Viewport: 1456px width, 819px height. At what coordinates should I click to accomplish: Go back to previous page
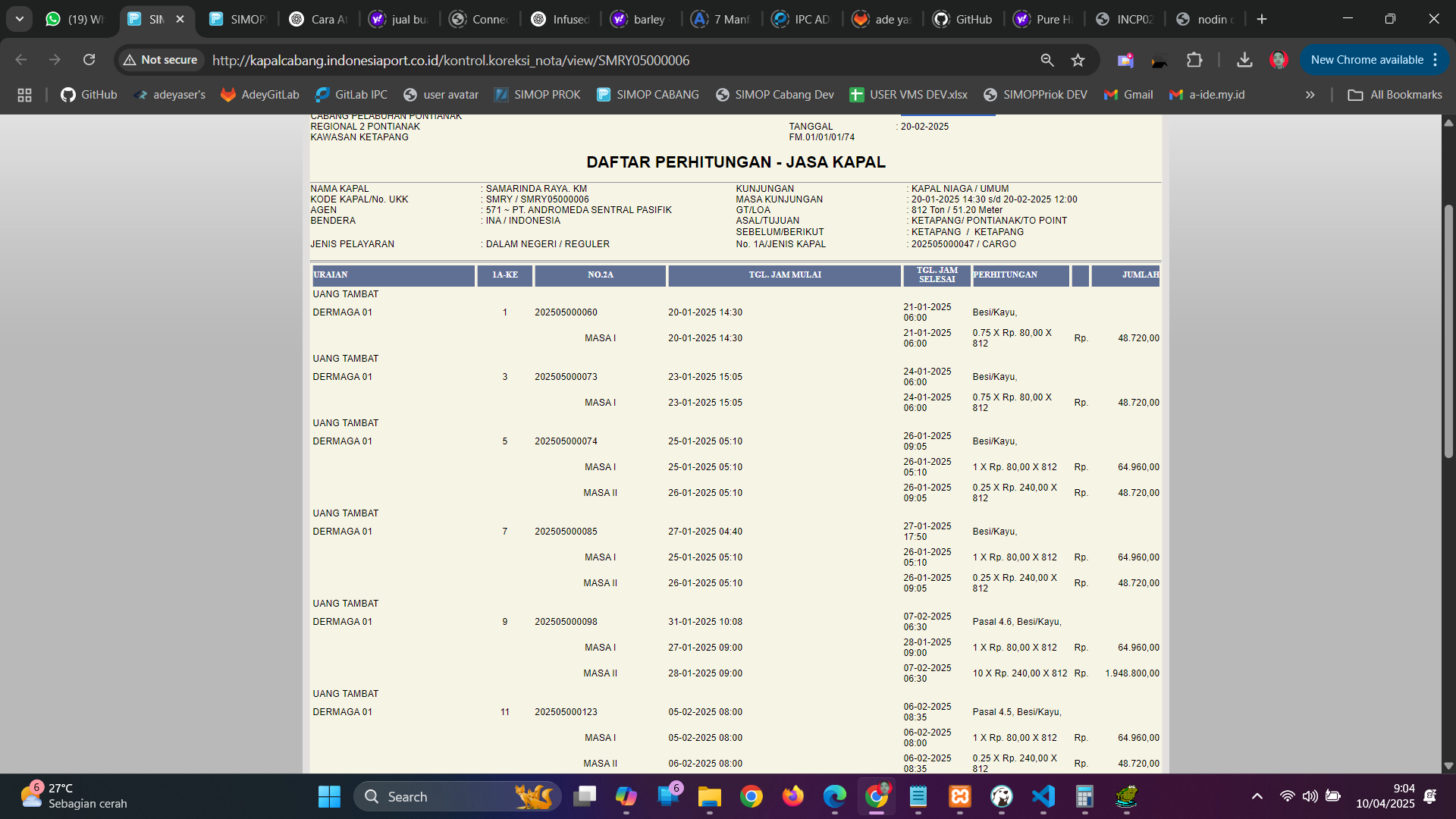21,60
